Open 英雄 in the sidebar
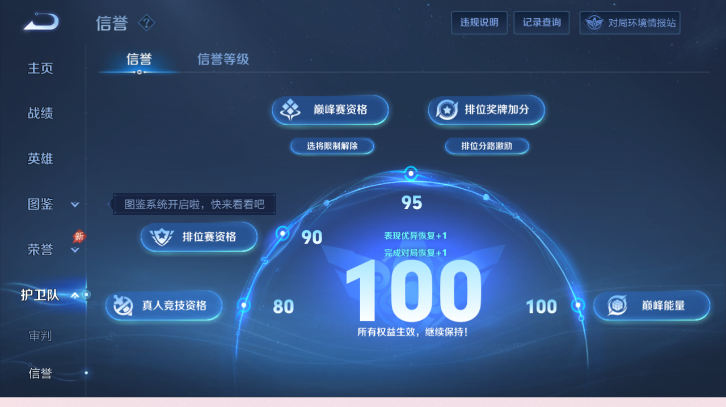 [40, 158]
